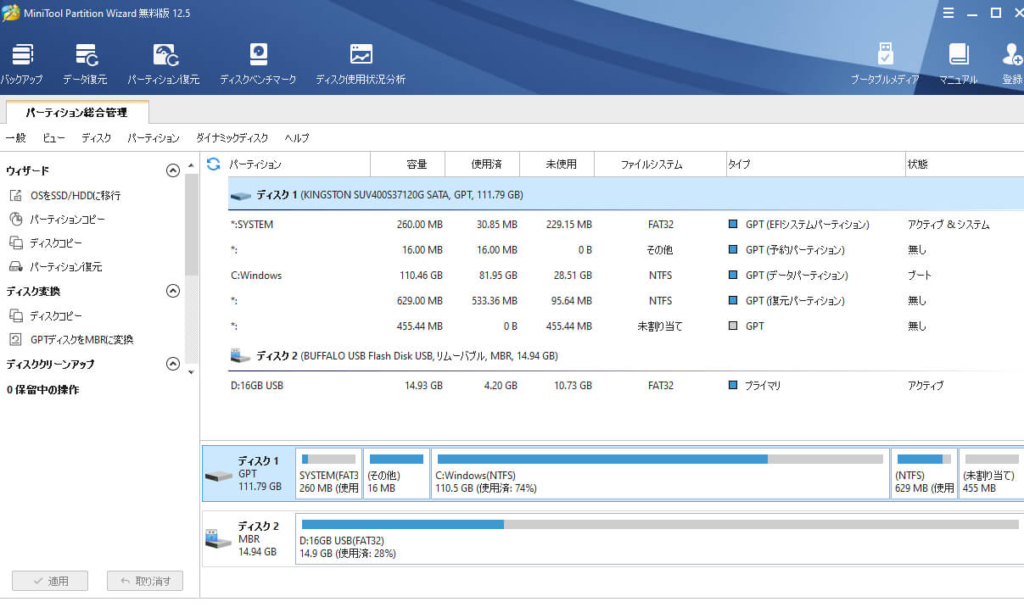The width and height of the screenshot is (1024, 613).
Task: Open the 一般 menu
Action: (16, 138)
